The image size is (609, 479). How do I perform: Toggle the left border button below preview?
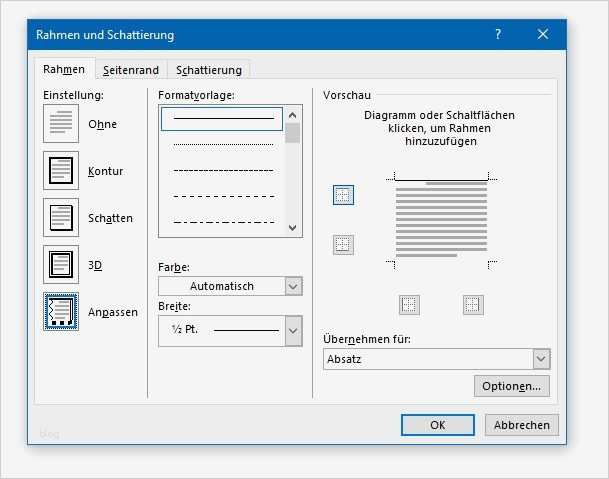[x=409, y=305]
